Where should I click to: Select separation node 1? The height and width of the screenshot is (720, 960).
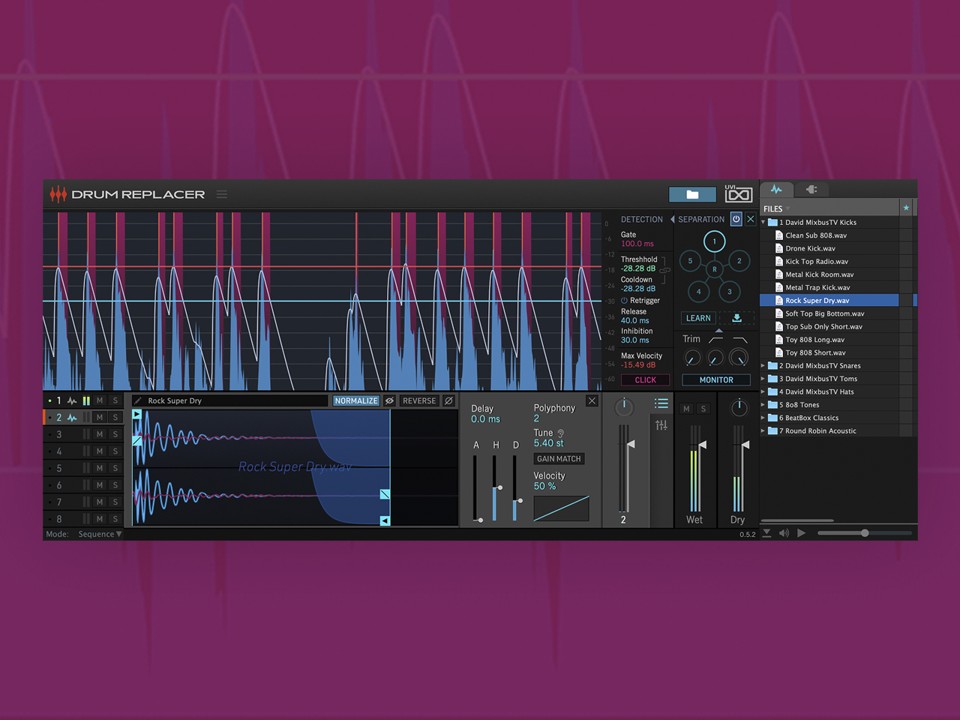[x=714, y=241]
